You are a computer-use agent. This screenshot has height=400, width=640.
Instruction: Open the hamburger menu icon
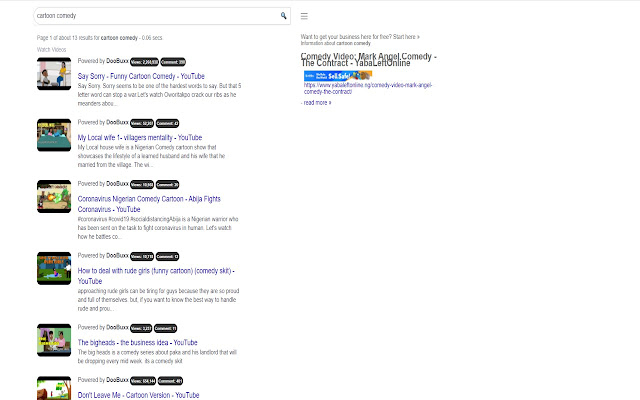pos(304,16)
